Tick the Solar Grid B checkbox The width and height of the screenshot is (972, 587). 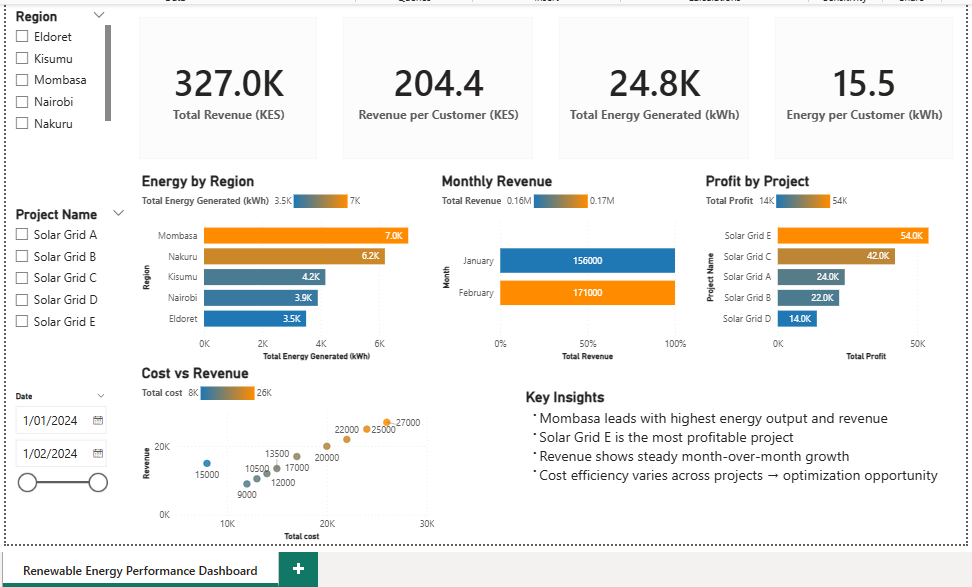22,256
